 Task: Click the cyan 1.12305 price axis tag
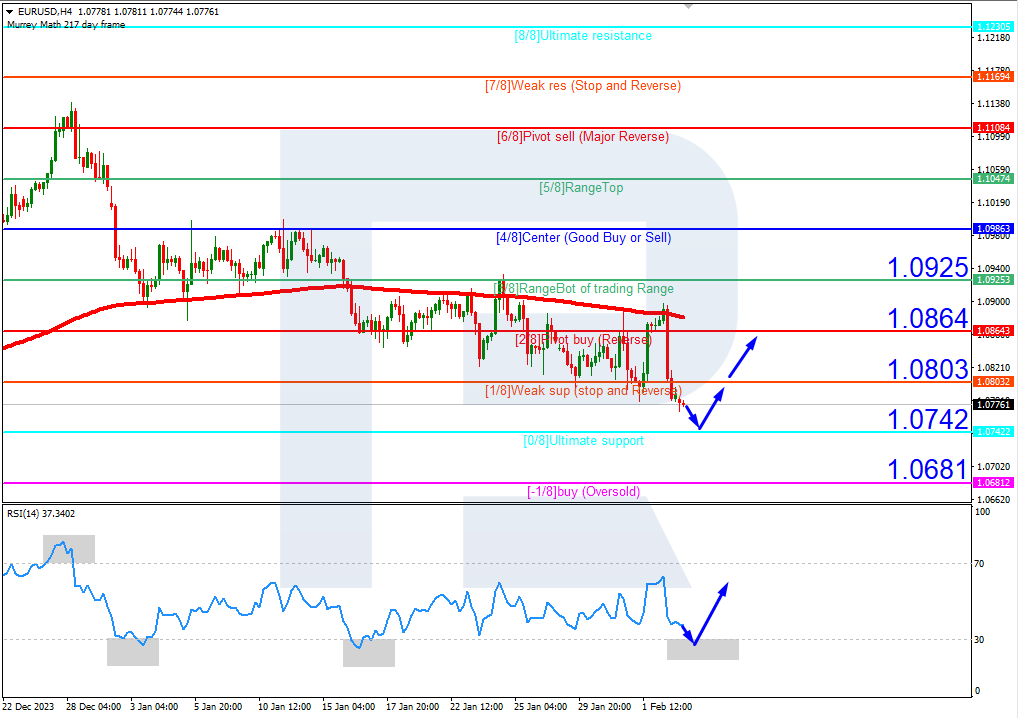[991, 27]
